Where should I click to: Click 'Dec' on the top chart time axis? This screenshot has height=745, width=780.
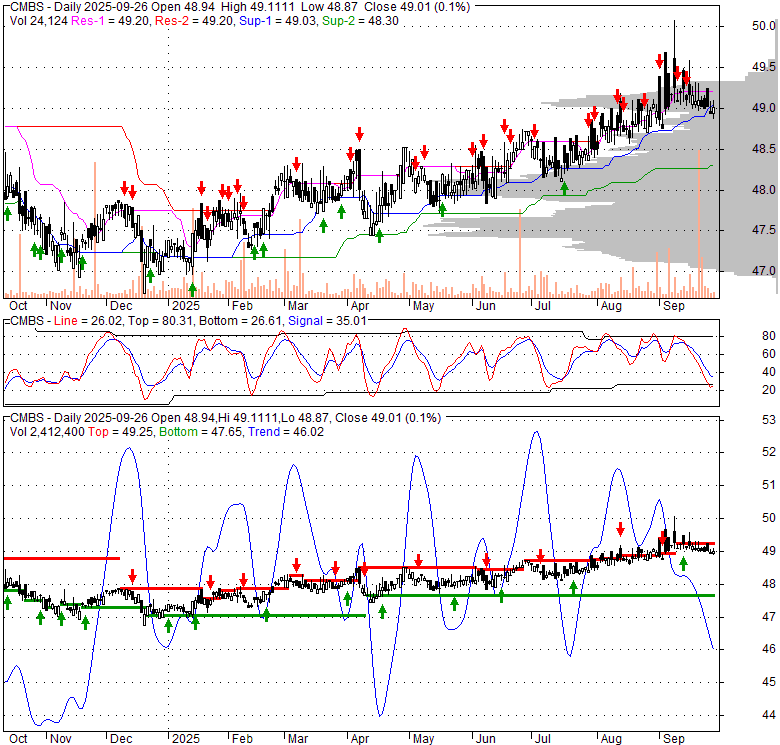(121, 306)
